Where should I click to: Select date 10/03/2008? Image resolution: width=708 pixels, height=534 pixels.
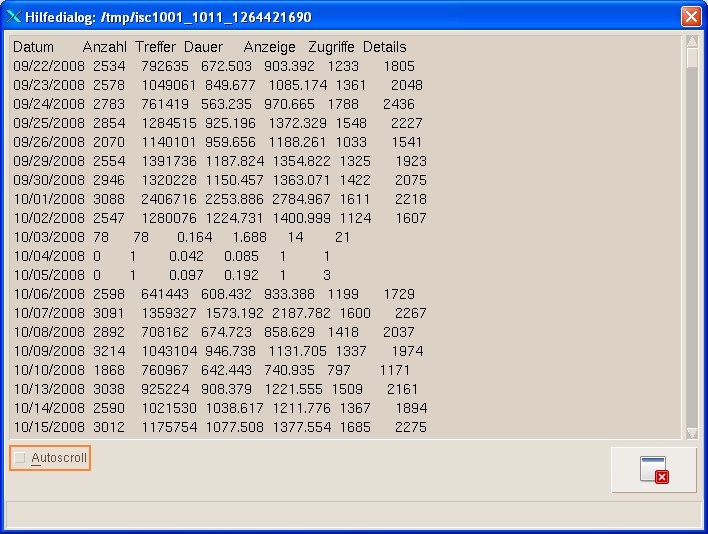click(49, 237)
